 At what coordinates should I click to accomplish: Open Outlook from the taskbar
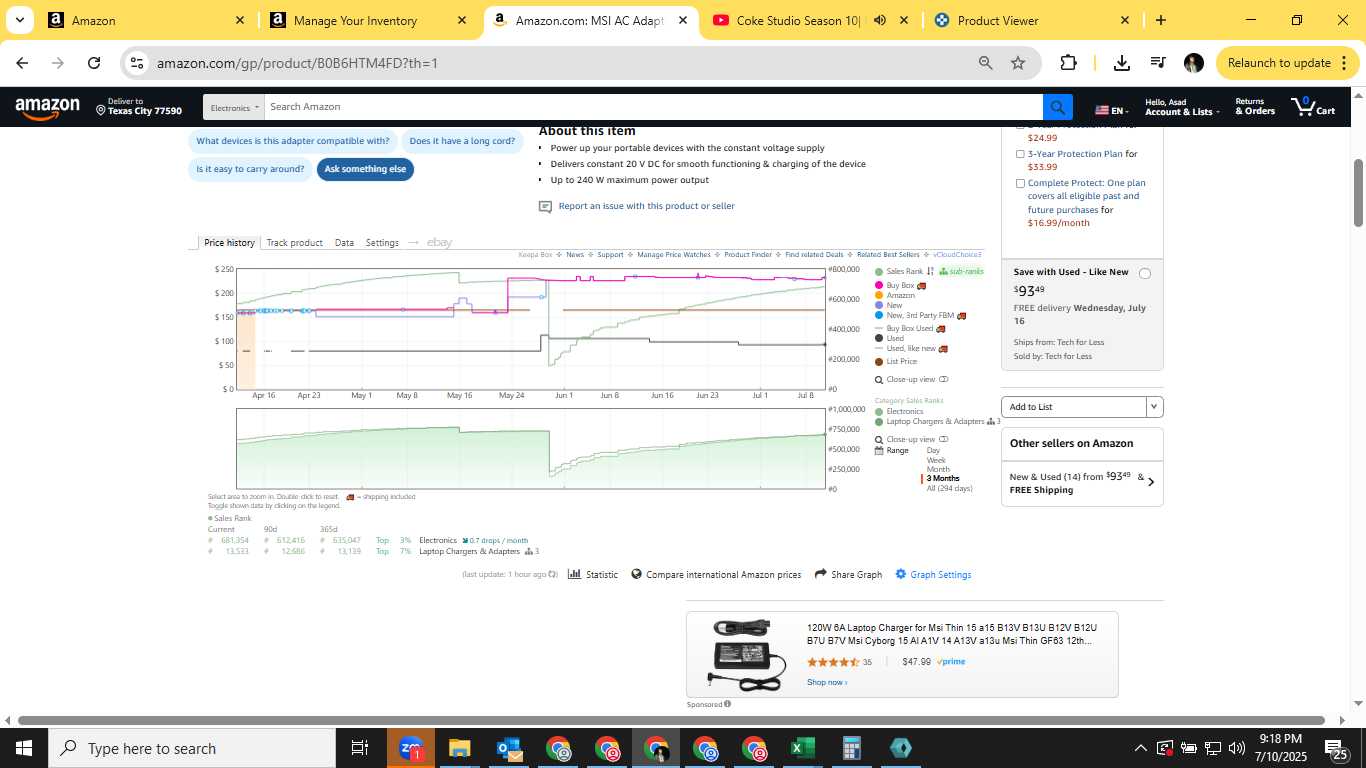point(509,748)
